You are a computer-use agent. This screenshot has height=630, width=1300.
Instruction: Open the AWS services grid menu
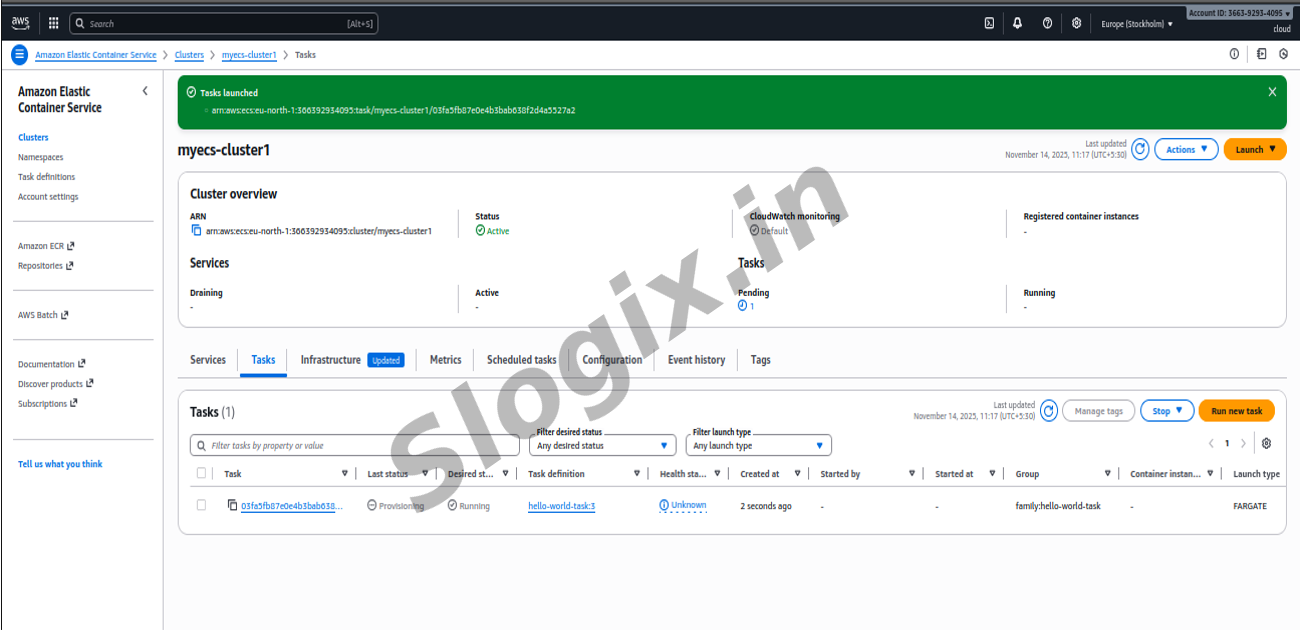click(x=54, y=23)
